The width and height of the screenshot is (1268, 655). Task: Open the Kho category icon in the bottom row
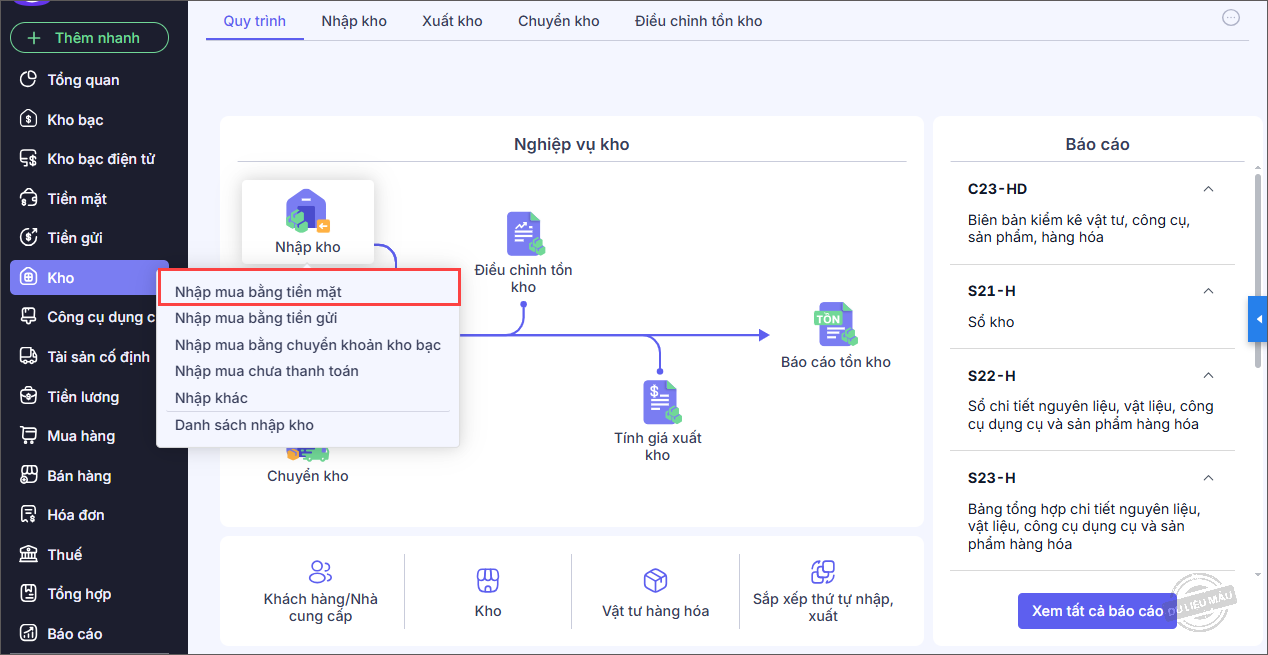(487, 580)
